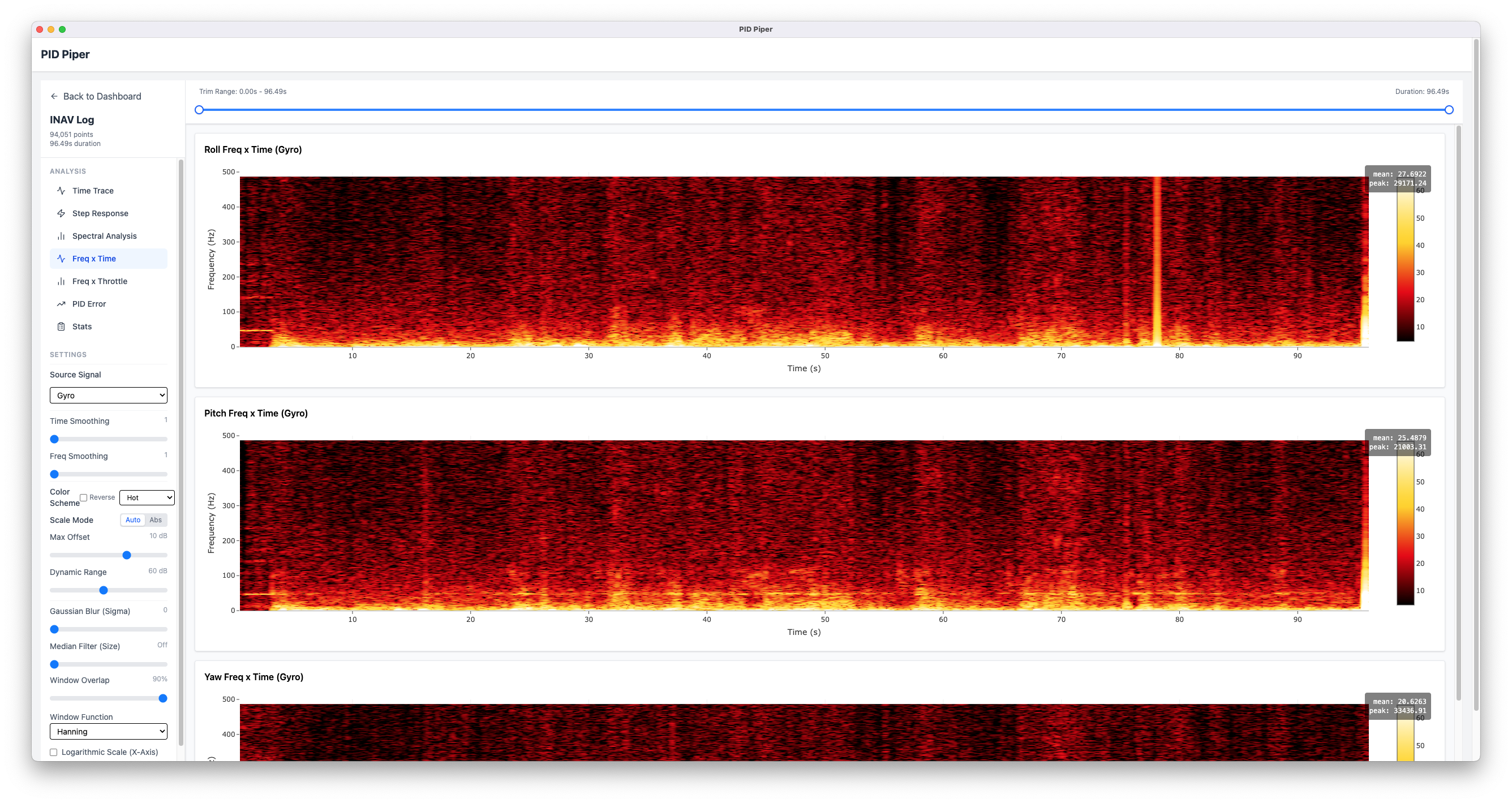The image size is (1512, 803).
Task: Click the Gaussian Blur Sigma slider handle
Action: [54, 629]
